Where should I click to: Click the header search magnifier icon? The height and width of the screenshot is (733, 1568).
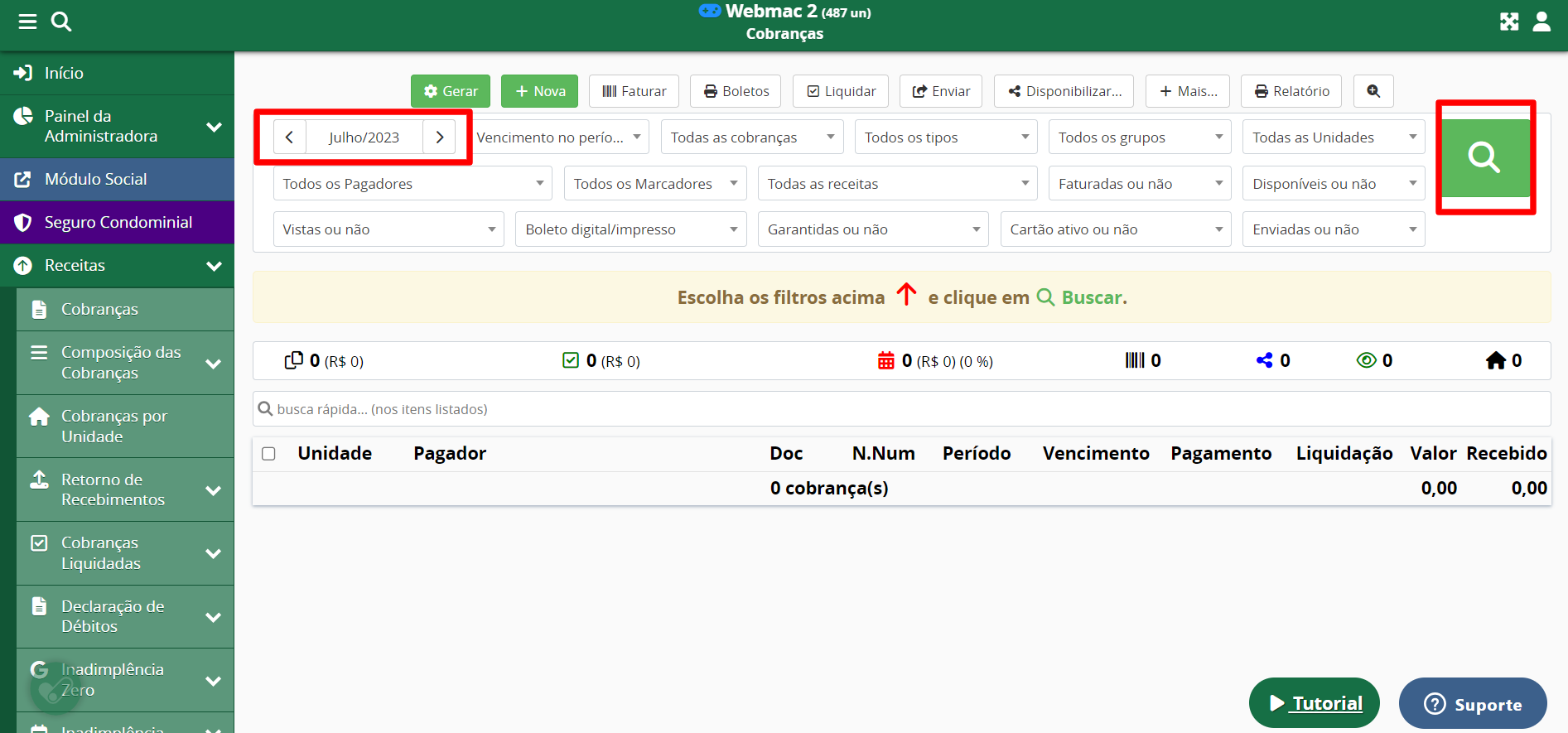[61, 22]
